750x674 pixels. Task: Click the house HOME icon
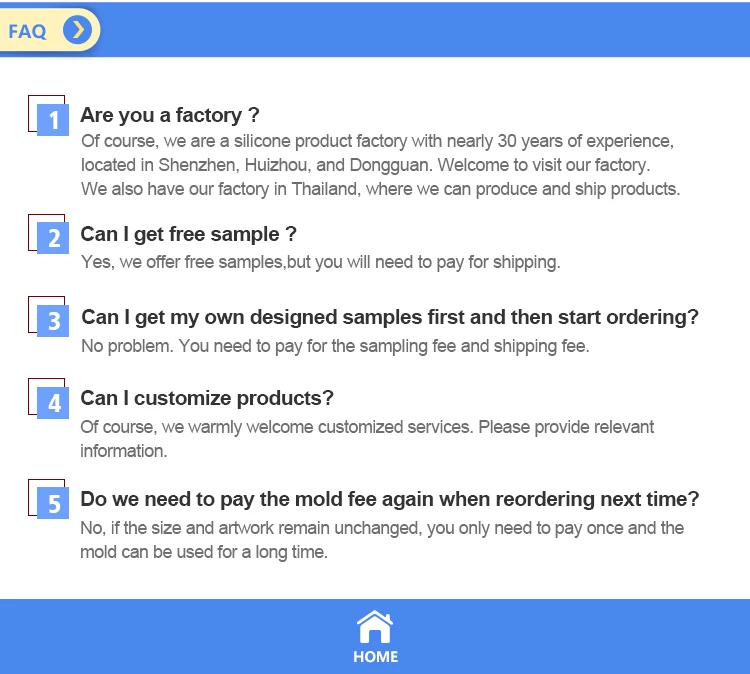(375, 627)
